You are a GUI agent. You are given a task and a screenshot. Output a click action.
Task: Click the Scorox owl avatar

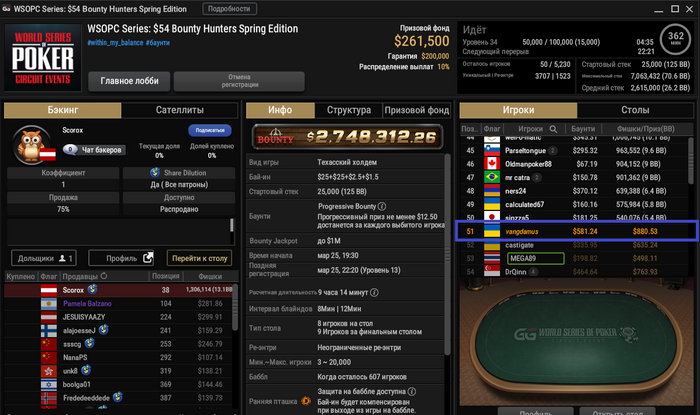[x=31, y=145]
